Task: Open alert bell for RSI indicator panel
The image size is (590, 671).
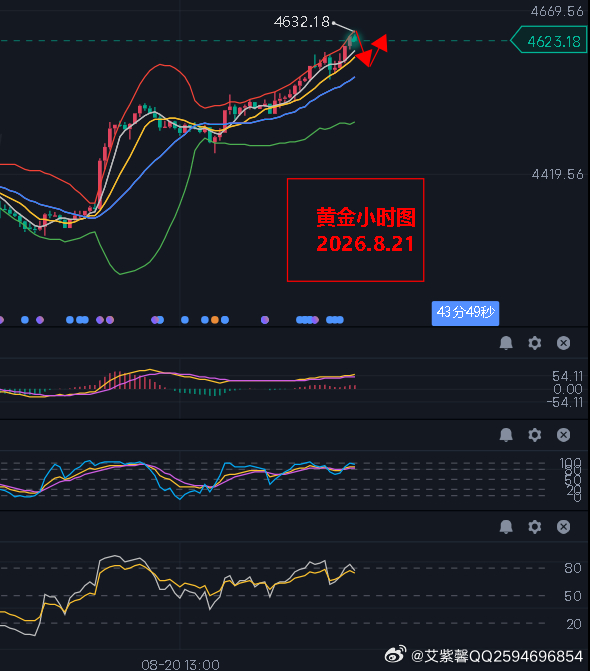Action: pyautogui.click(x=506, y=527)
